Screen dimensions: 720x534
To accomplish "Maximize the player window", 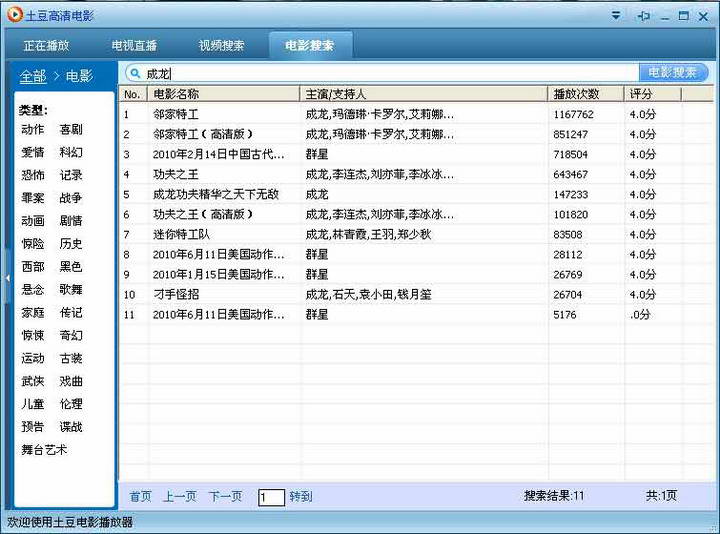I will pyautogui.click(x=684, y=15).
